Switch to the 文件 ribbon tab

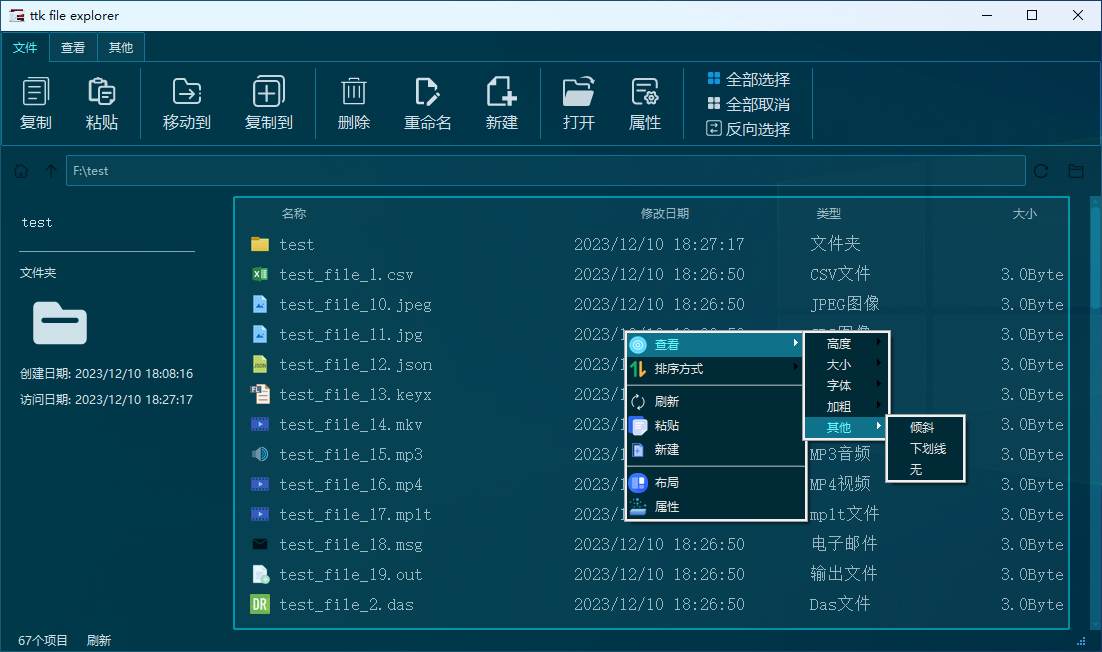click(25, 47)
